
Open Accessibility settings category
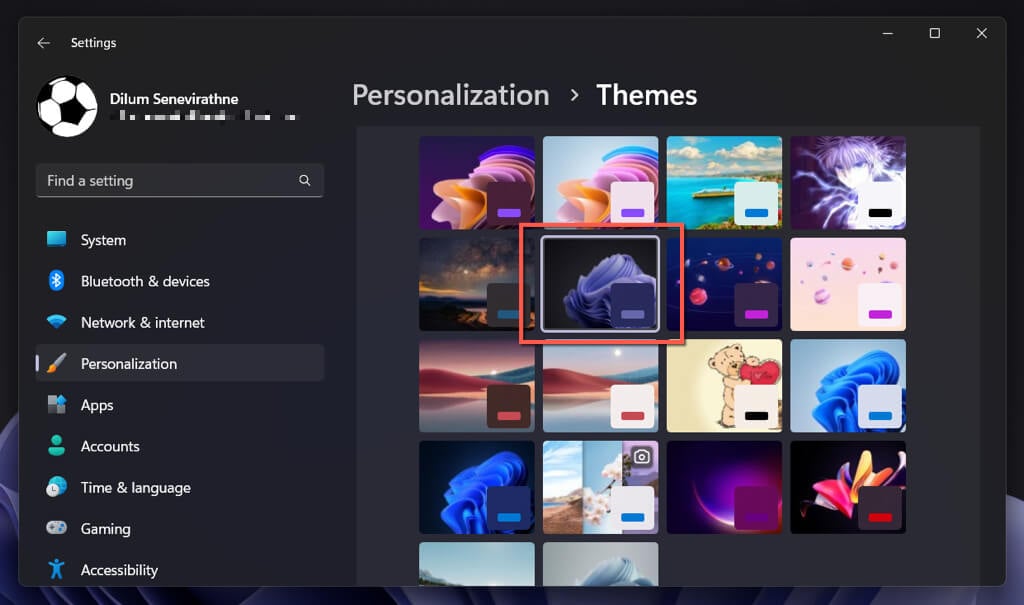(x=180, y=569)
